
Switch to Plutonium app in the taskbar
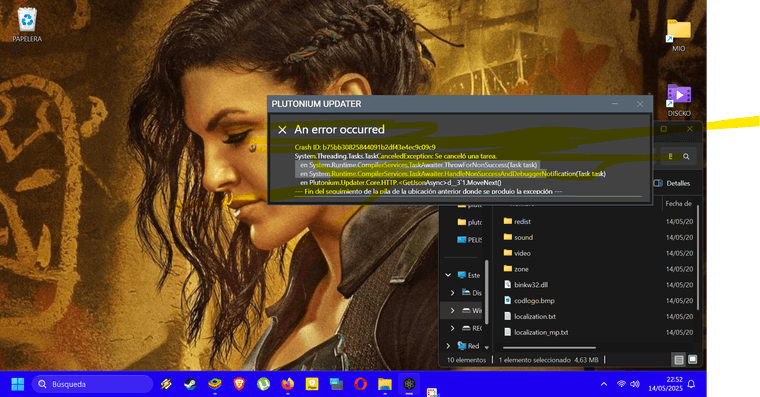point(409,384)
